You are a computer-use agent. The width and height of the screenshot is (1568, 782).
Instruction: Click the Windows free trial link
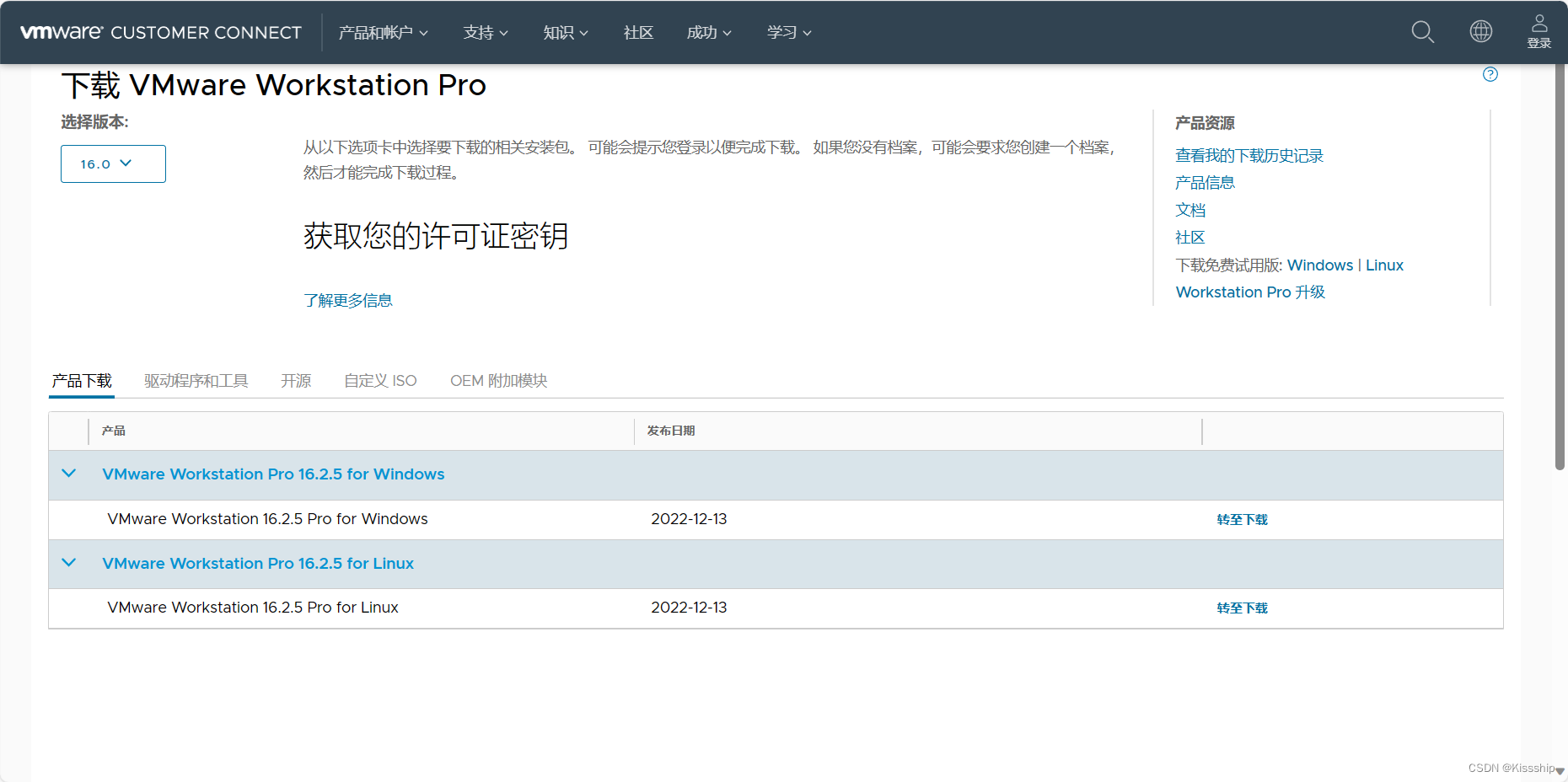point(1320,265)
